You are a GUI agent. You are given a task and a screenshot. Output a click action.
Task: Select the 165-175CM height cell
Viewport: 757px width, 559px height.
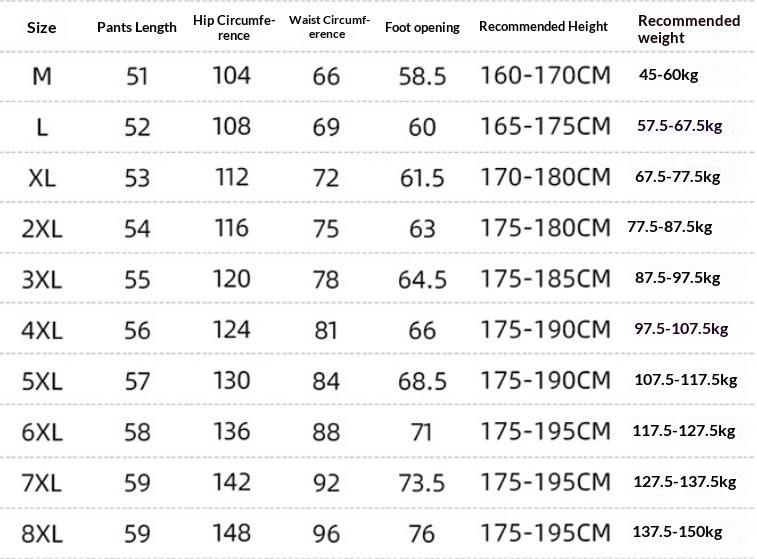pos(546,126)
